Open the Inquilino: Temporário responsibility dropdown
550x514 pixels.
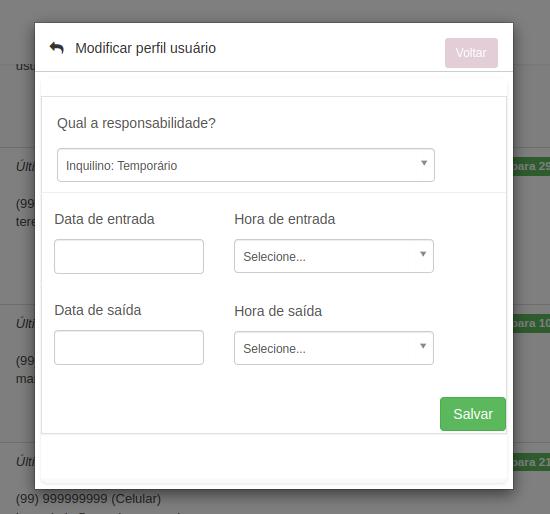[246, 165]
